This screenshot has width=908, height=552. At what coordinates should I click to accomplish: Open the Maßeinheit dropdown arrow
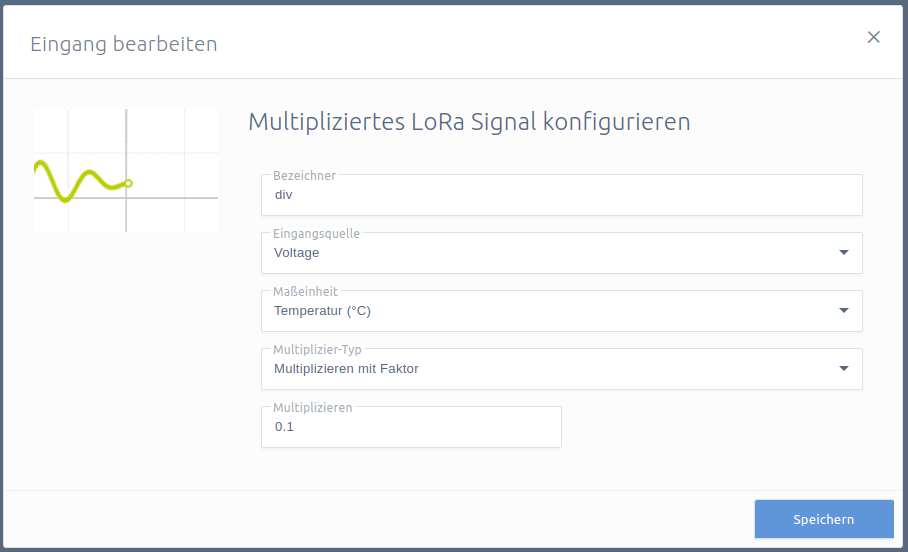point(844,310)
